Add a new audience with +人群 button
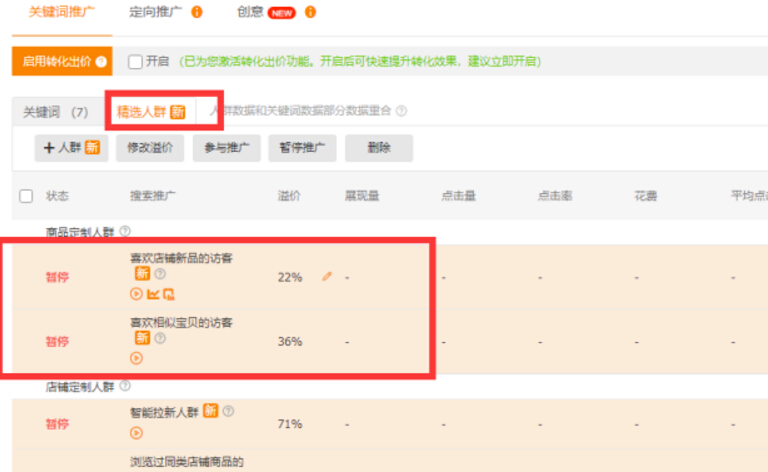The width and height of the screenshot is (768, 472). (71, 148)
